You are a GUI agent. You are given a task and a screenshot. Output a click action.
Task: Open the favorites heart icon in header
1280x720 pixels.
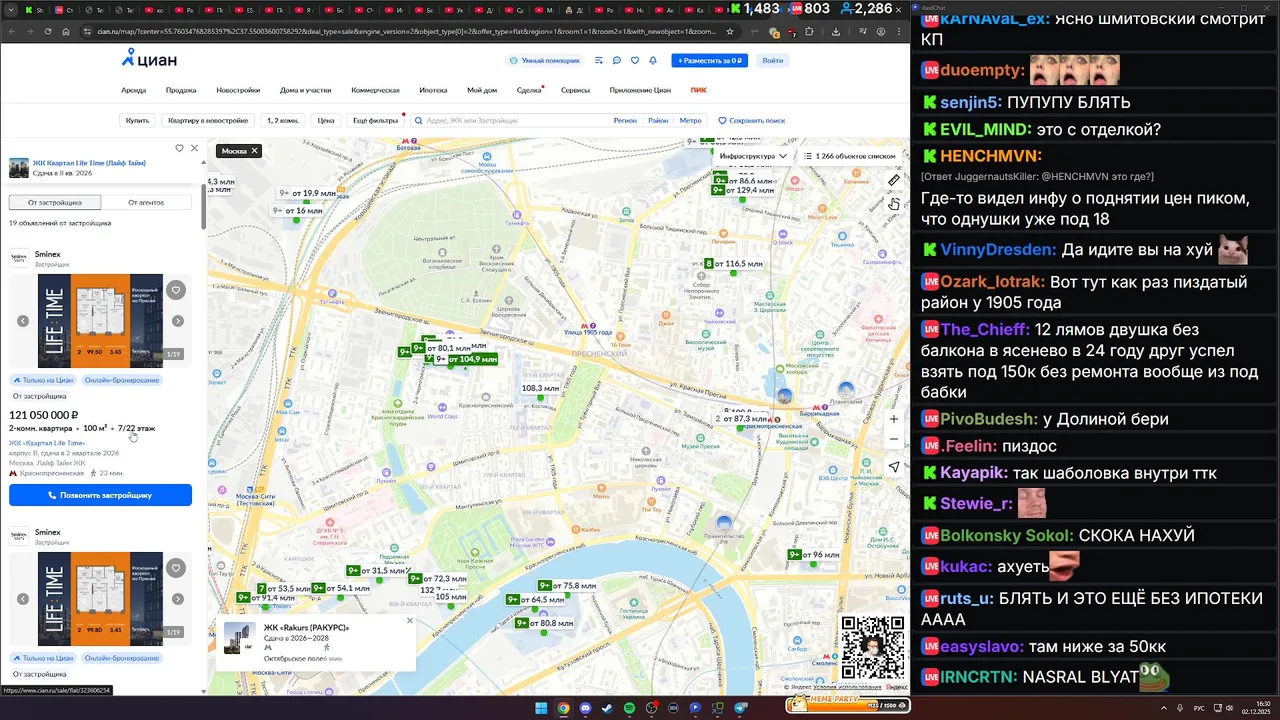(634, 60)
